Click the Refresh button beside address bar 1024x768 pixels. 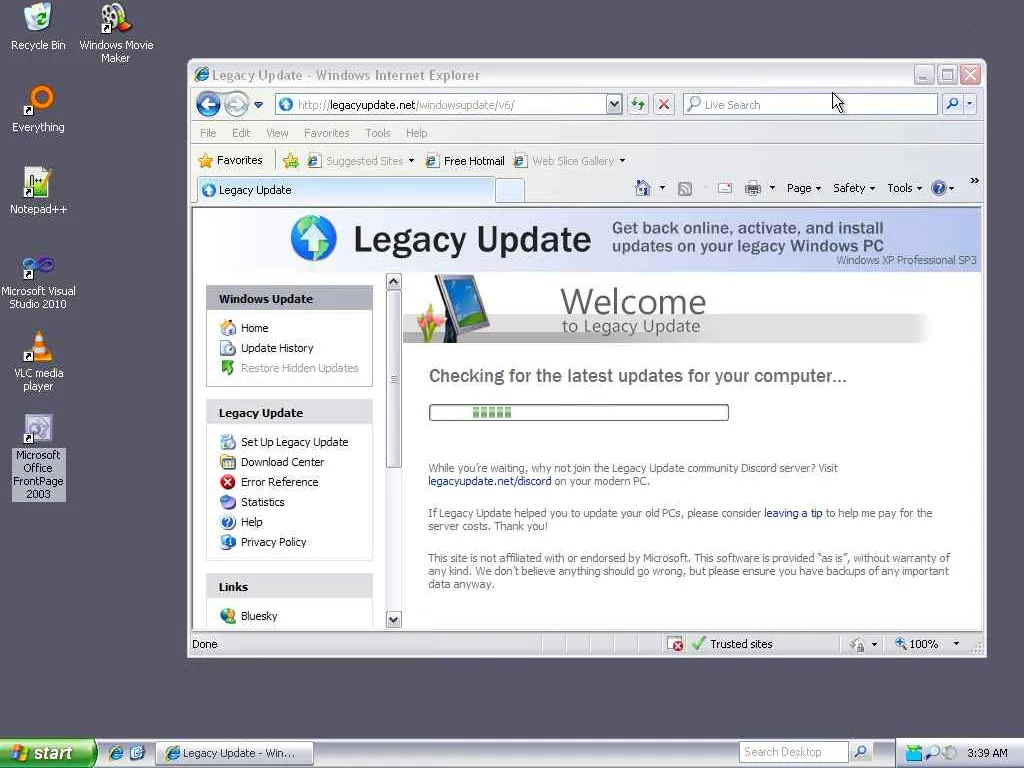pyautogui.click(x=637, y=104)
